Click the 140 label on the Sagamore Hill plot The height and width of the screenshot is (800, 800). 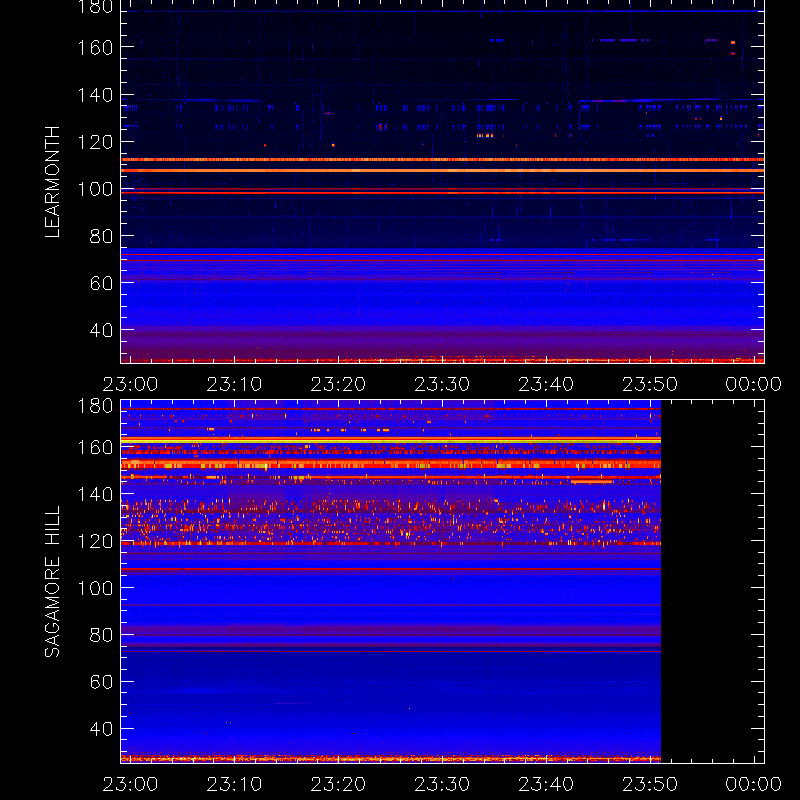pyautogui.click(x=95, y=494)
